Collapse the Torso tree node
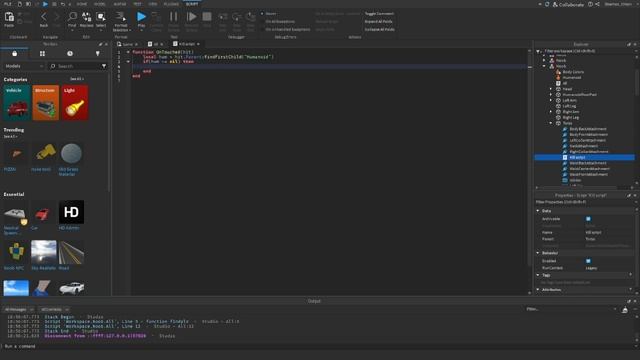The width and height of the screenshot is (640, 360). pyautogui.click(x=551, y=123)
